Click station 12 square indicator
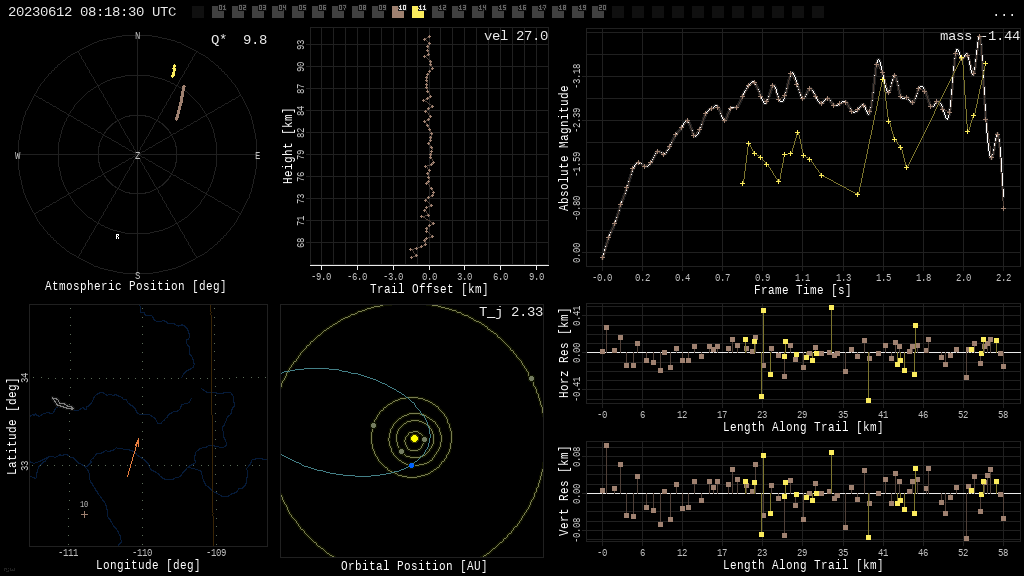Image resolution: width=1024 pixels, height=576 pixels. [x=438, y=12]
